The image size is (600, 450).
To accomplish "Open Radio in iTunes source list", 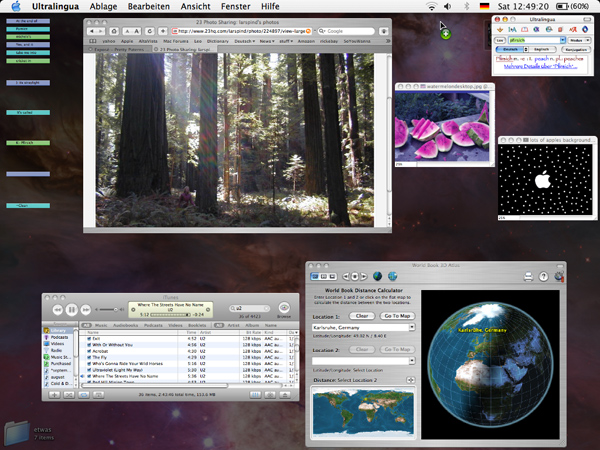I will click(56, 350).
